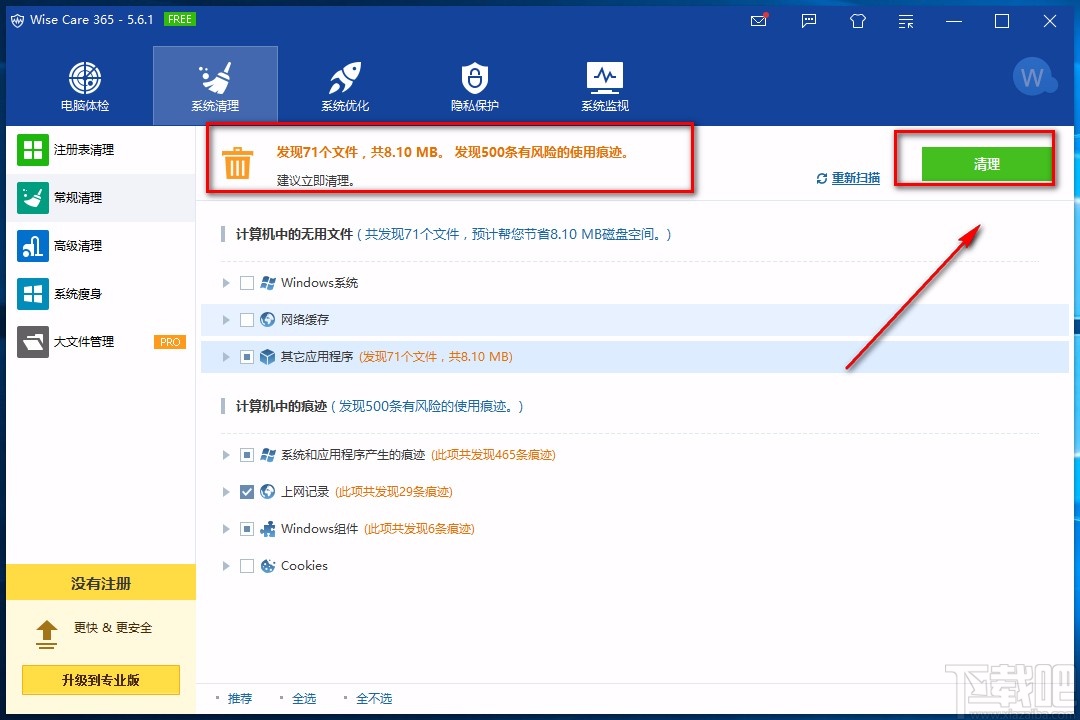Click the 重新扫描 link
The image size is (1080, 720).
855,178
